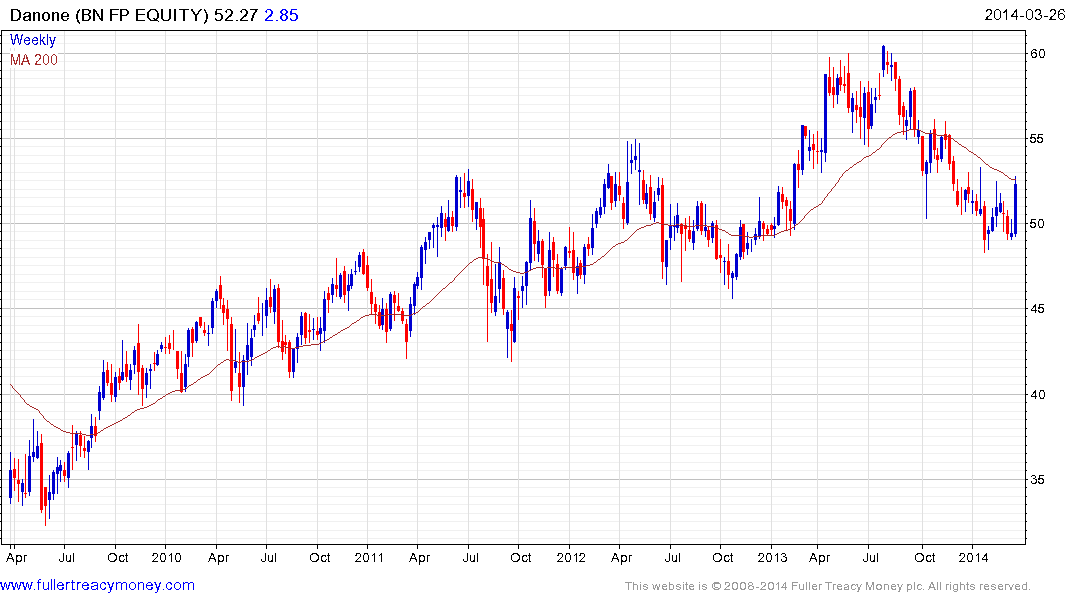Viewport: 1075px width, 600px height.
Task: Click the 60 price axis label
Action: [x=1037, y=53]
